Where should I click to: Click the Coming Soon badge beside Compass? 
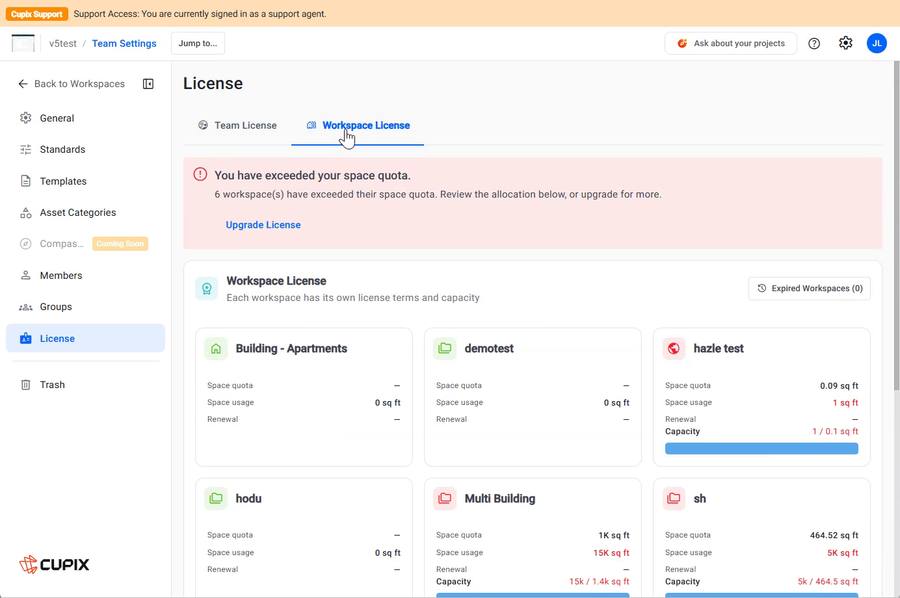(x=120, y=244)
